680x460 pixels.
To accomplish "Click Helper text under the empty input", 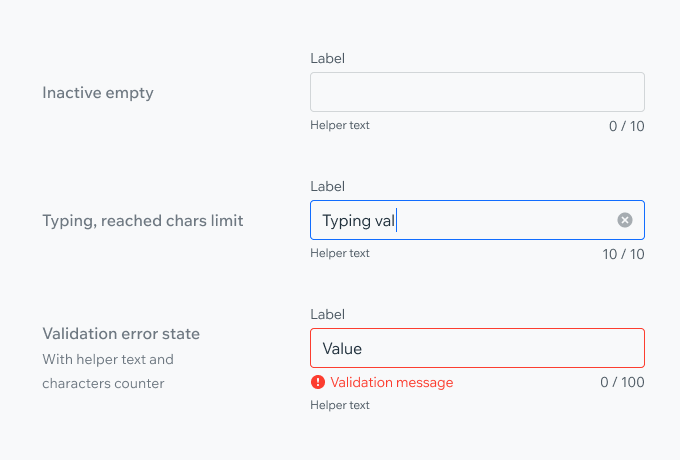I will pyautogui.click(x=340, y=125).
